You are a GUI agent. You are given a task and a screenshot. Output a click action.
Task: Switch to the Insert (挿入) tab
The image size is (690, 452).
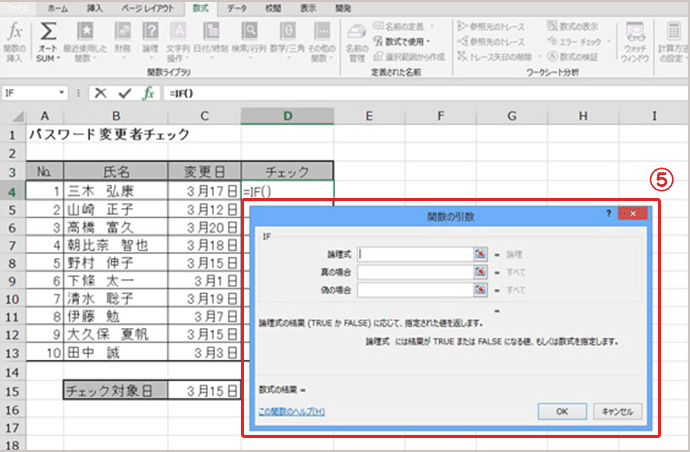click(x=95, y=8)
